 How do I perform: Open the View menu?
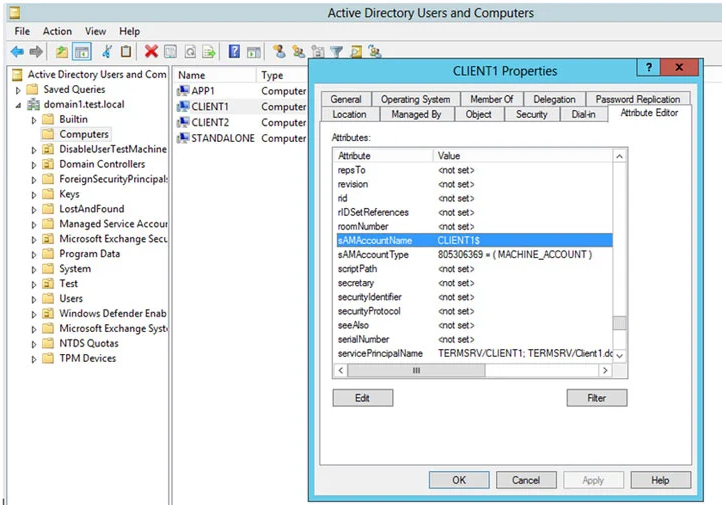point(95,31)
